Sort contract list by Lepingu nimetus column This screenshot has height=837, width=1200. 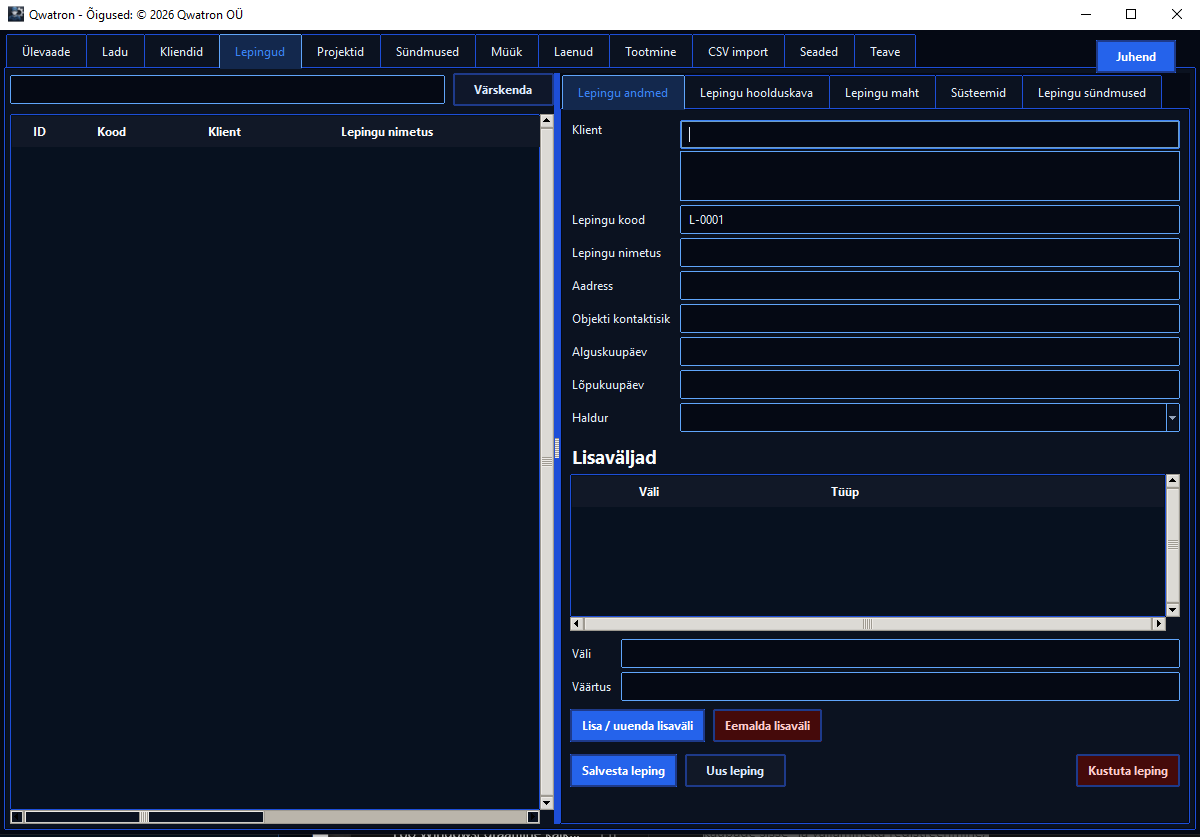(x=387, y=132)
